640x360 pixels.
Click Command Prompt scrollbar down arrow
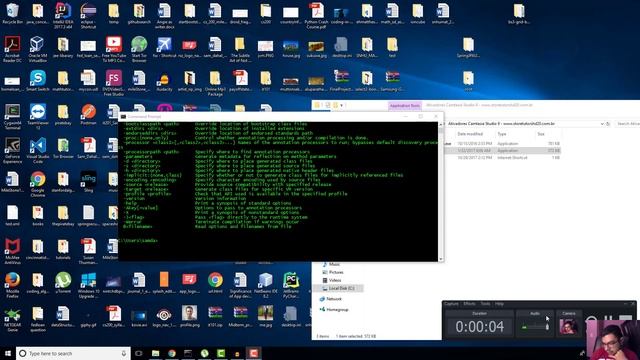tap(441, 259)
